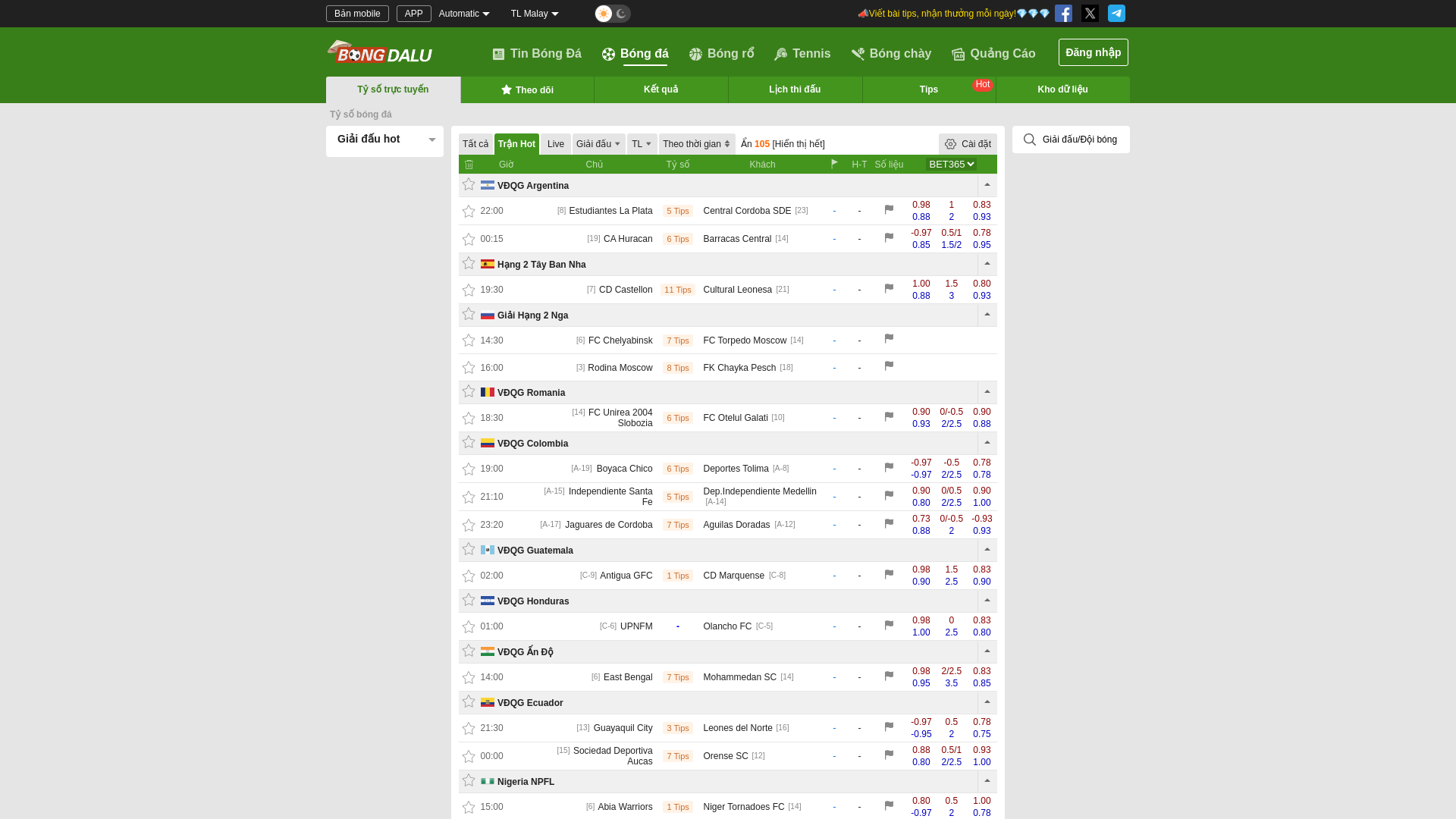Open data flag for Estudiantes La Plata match
Screen dimensions: 1456x819
[889, 210]
